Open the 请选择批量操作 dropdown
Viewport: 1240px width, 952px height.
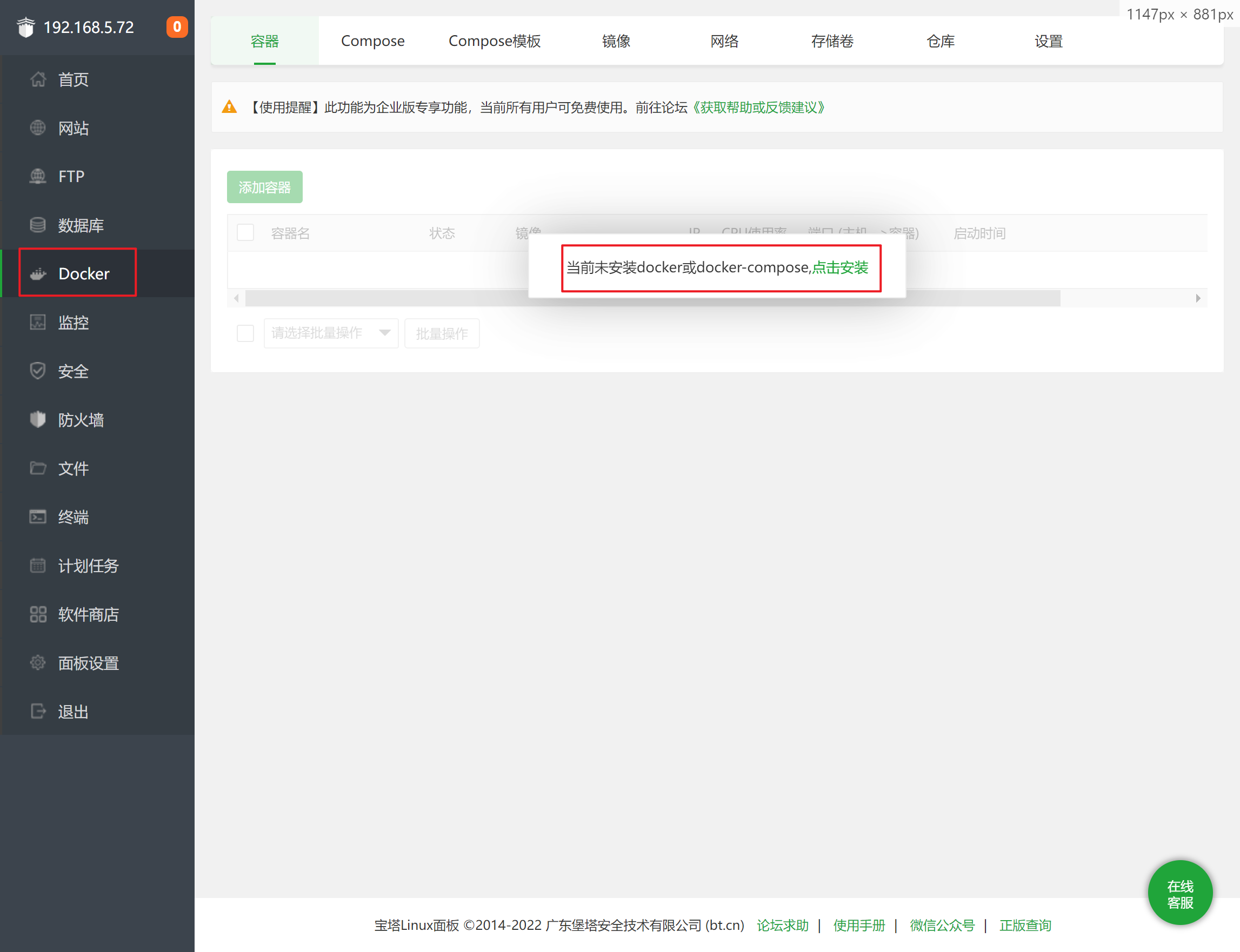pos(331,333)
